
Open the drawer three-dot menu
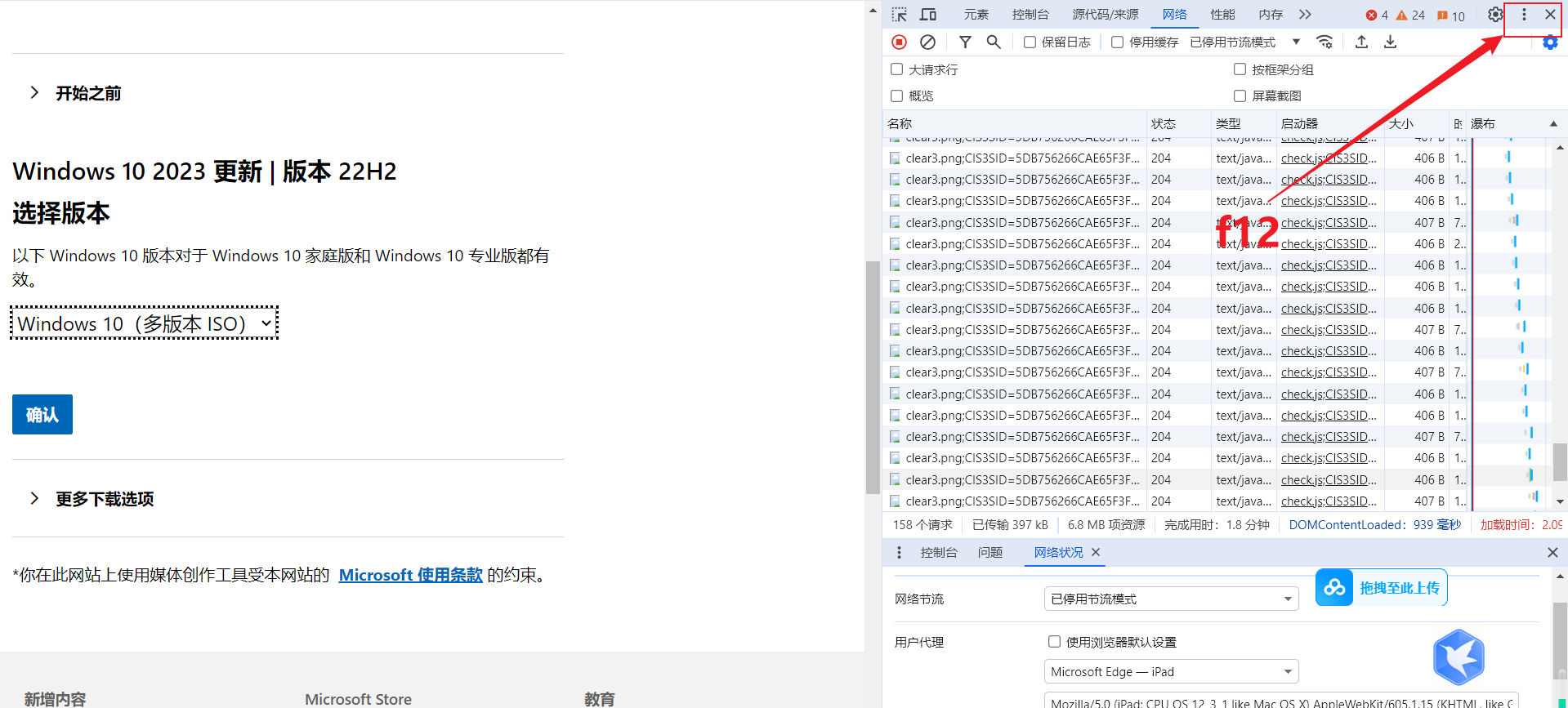[x=899, y=553]
